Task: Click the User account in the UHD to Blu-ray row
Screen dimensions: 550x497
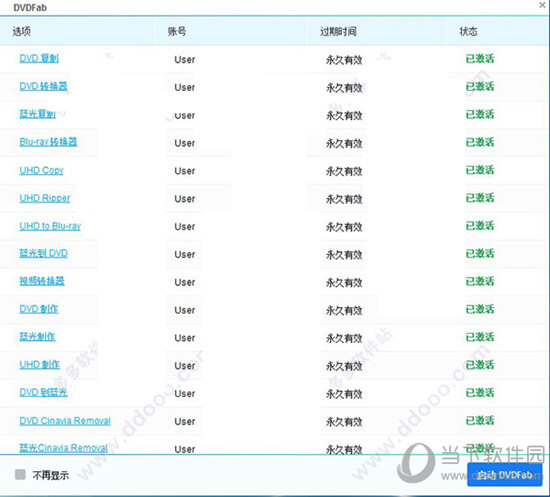Action: coord(185,227)
